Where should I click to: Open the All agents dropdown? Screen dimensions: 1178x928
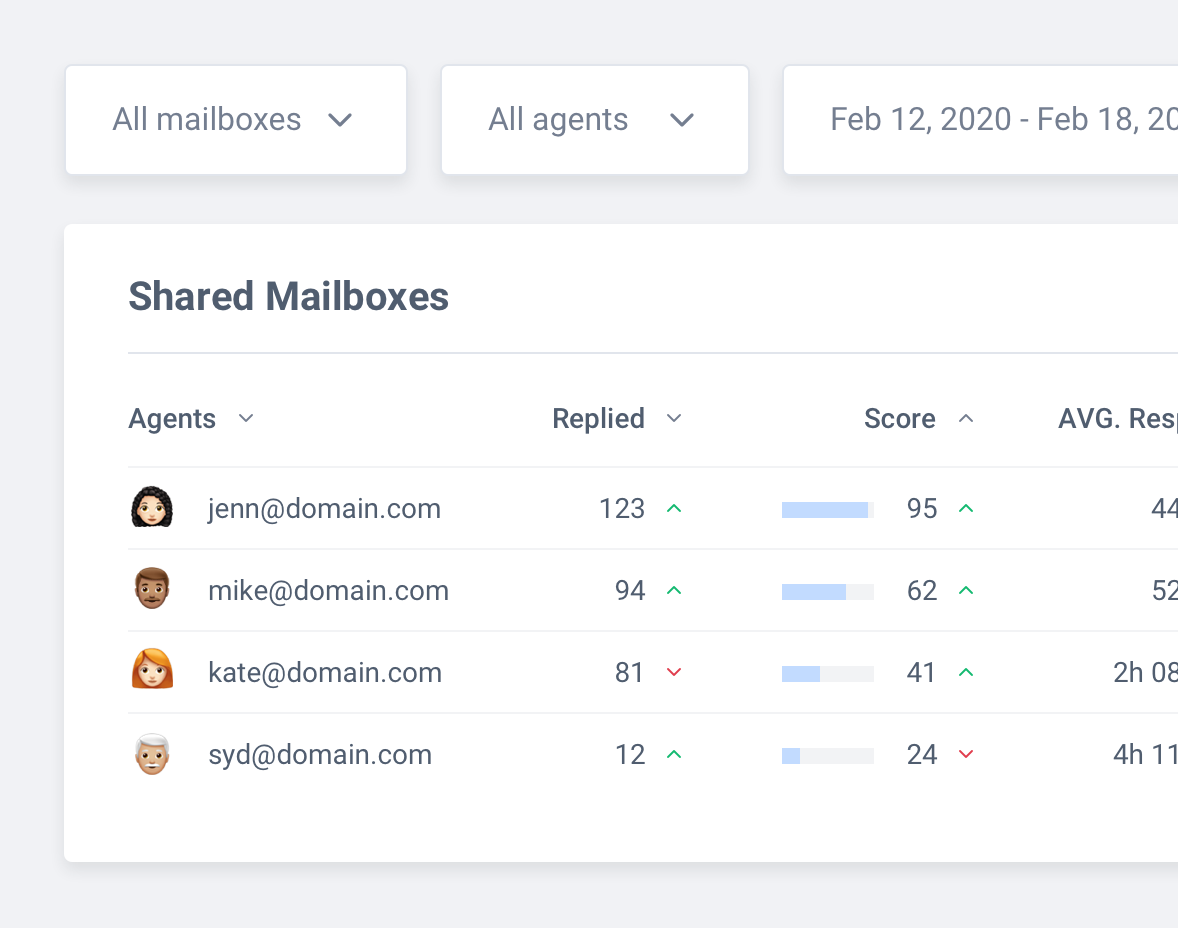pyautogui.click(x=594, y=119)
